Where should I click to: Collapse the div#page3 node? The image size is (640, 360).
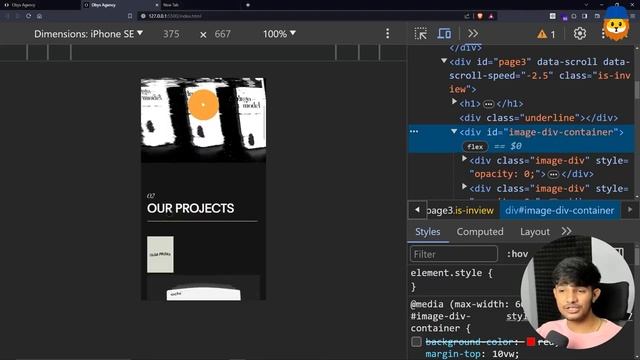(x=444, y=61)
